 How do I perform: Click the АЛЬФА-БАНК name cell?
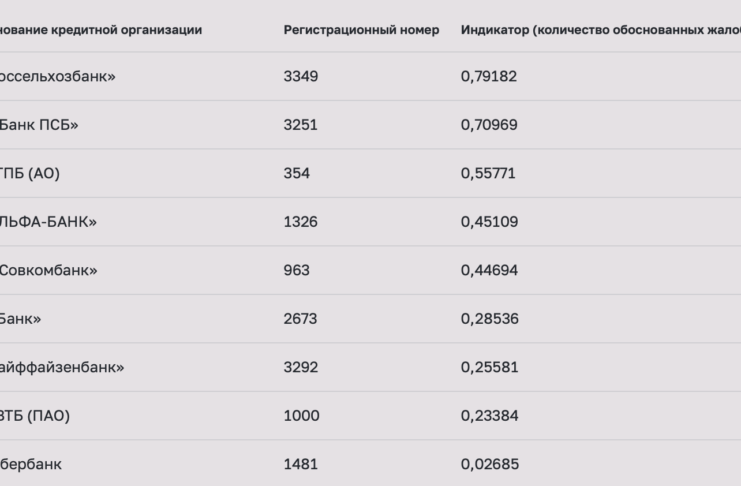click(48, 222)
